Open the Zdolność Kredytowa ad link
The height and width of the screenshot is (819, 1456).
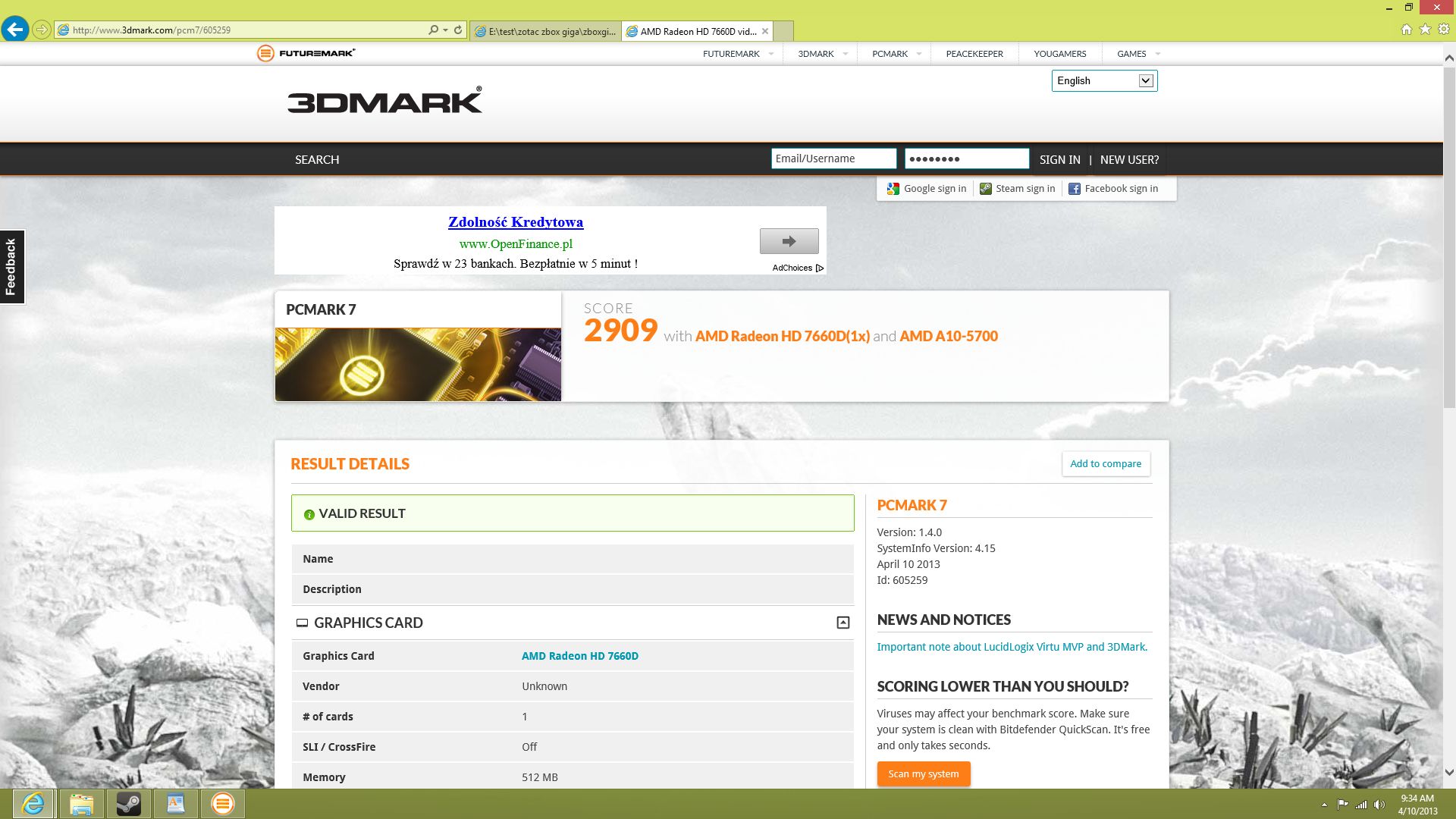516,222
